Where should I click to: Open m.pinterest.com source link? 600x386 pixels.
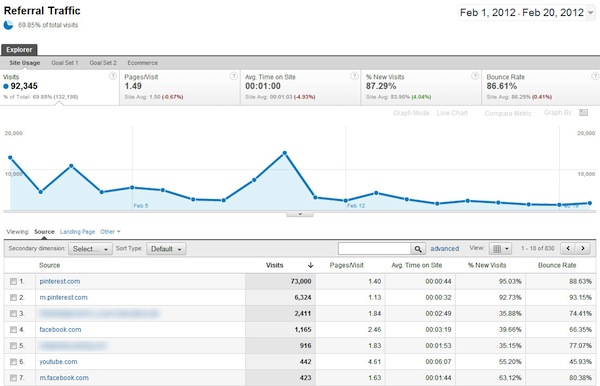coord(64,298)
